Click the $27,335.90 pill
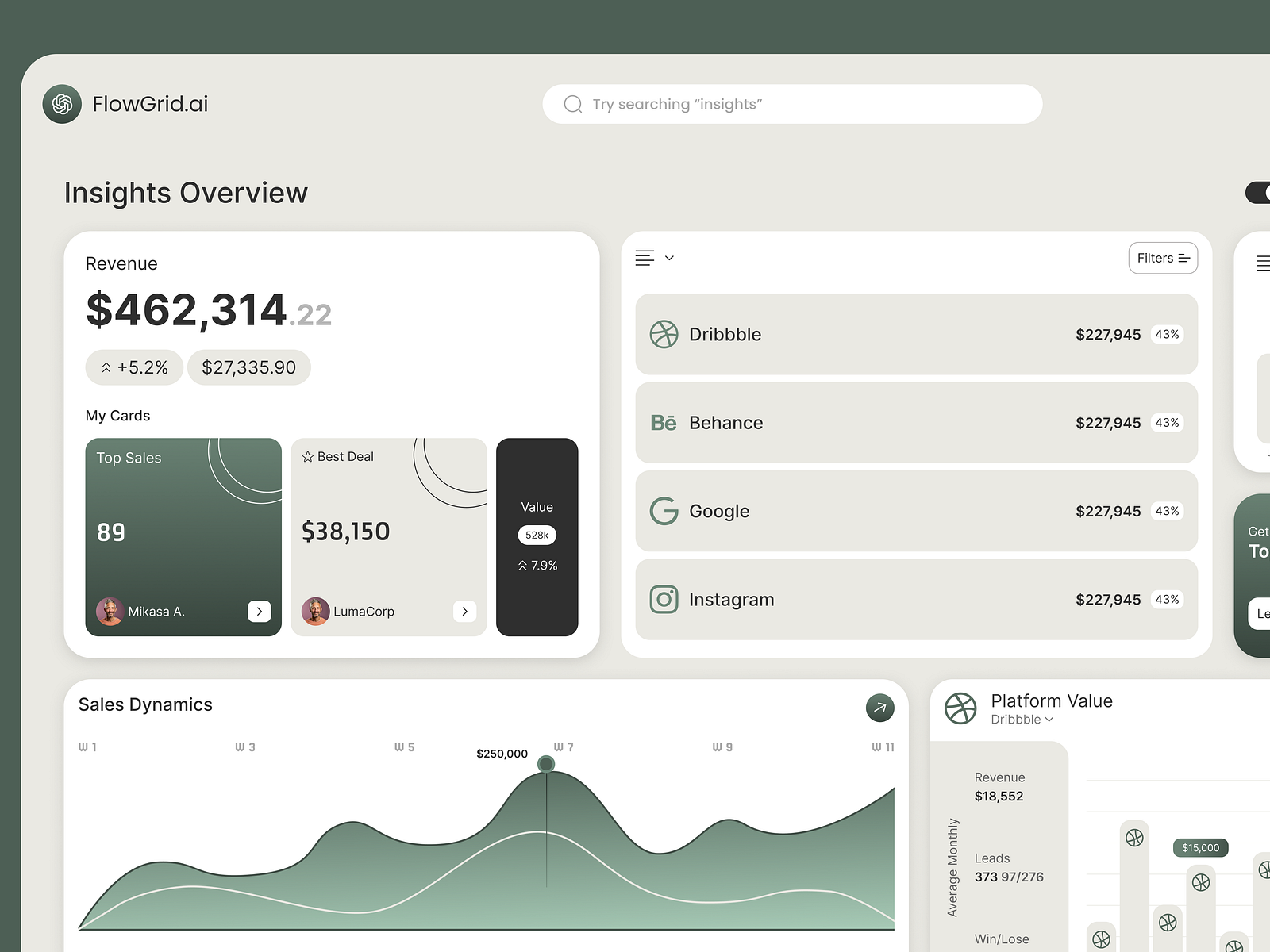This screenshot has width=1270, height=952. click(248, 367)
